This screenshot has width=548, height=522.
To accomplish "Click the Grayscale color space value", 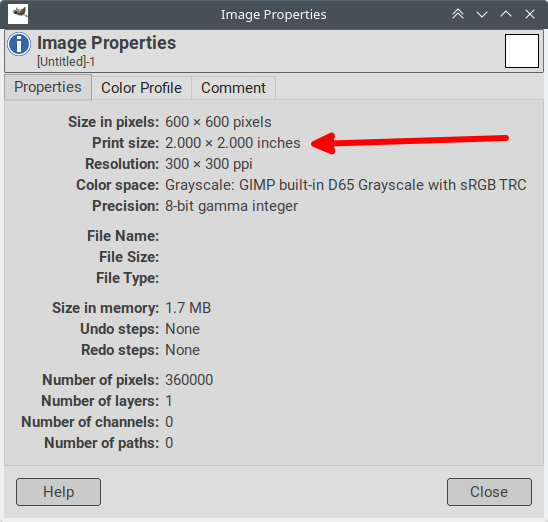I will (346, 185).
